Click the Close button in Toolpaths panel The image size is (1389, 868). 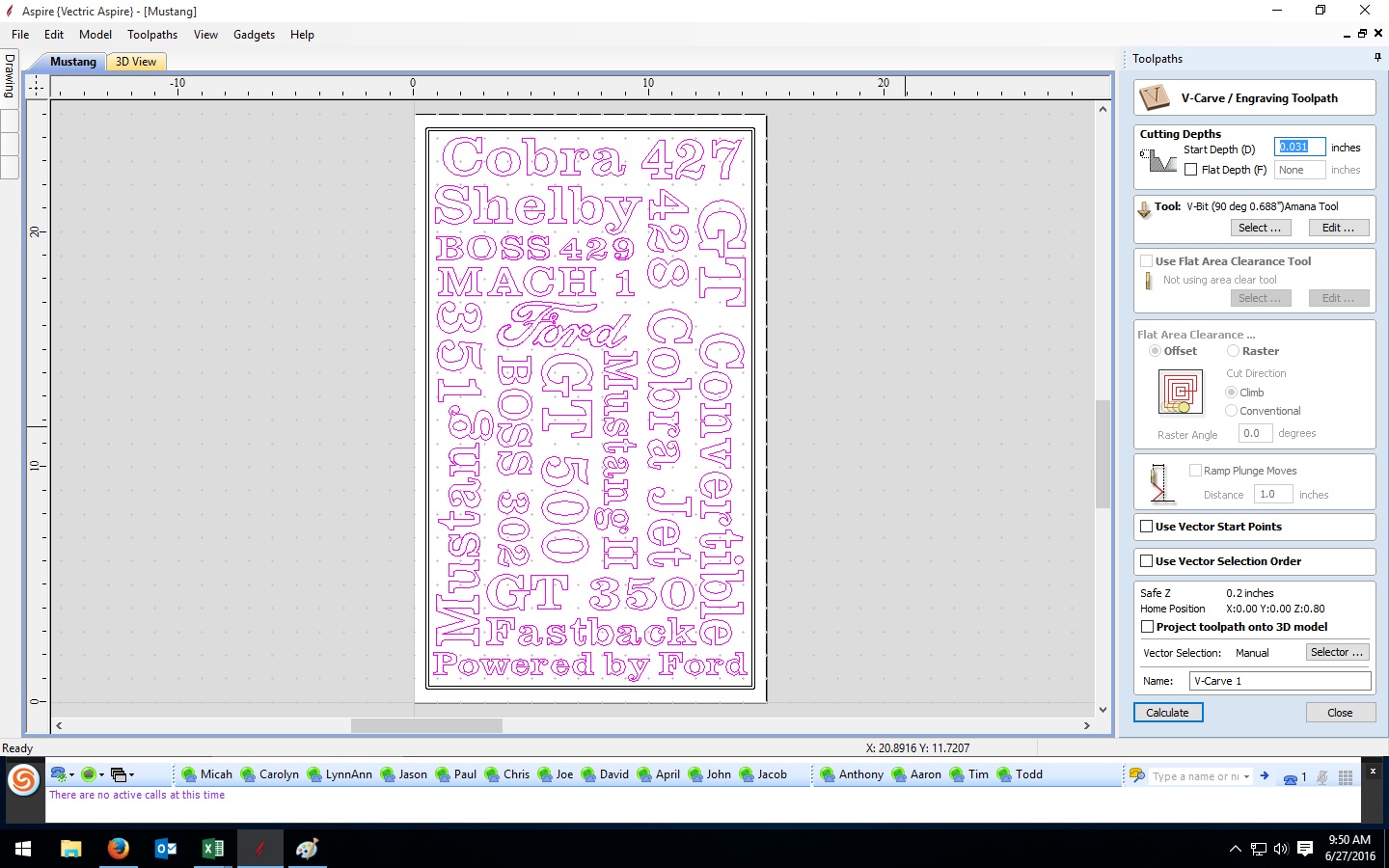pos(1340,713)
